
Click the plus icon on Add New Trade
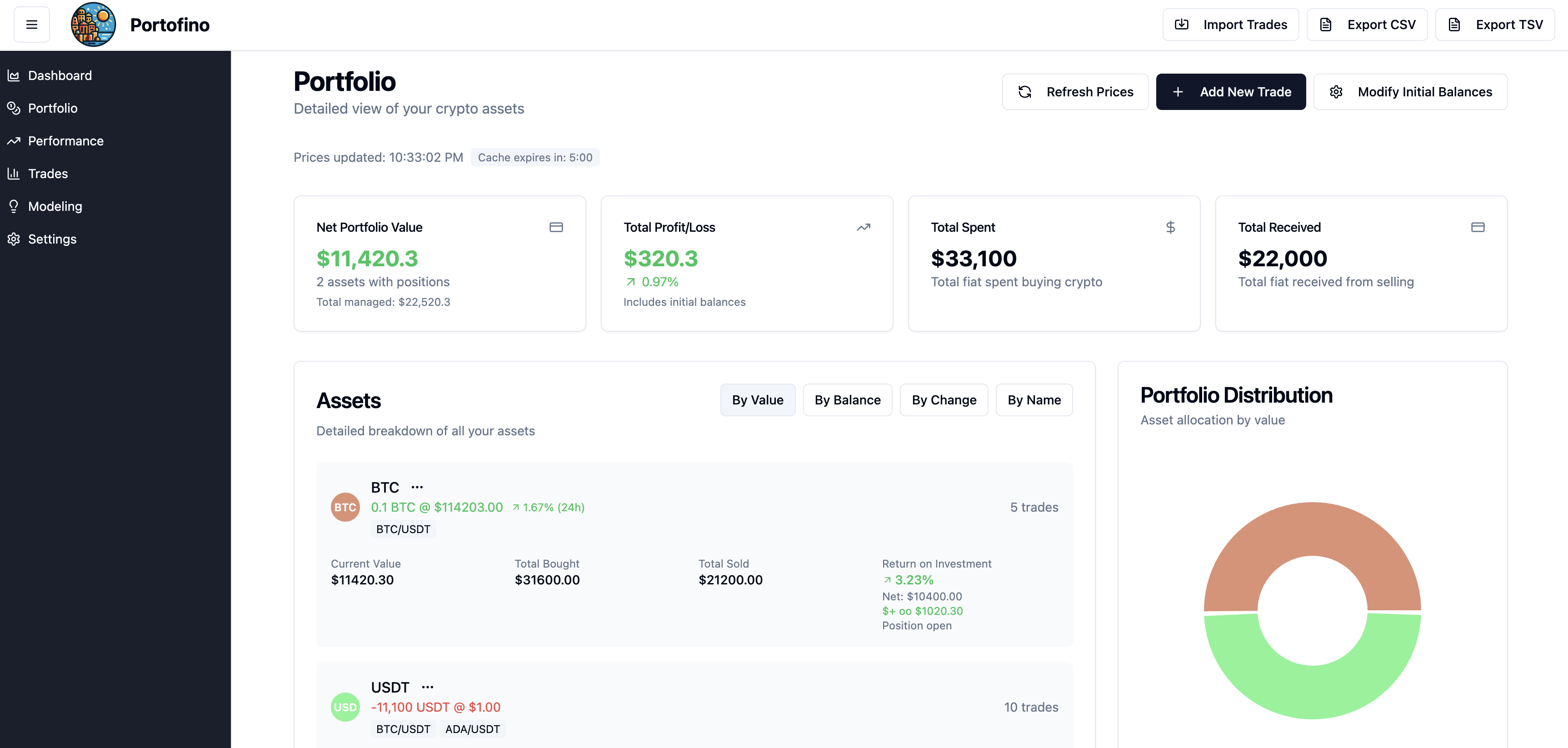coord(1178,92)
